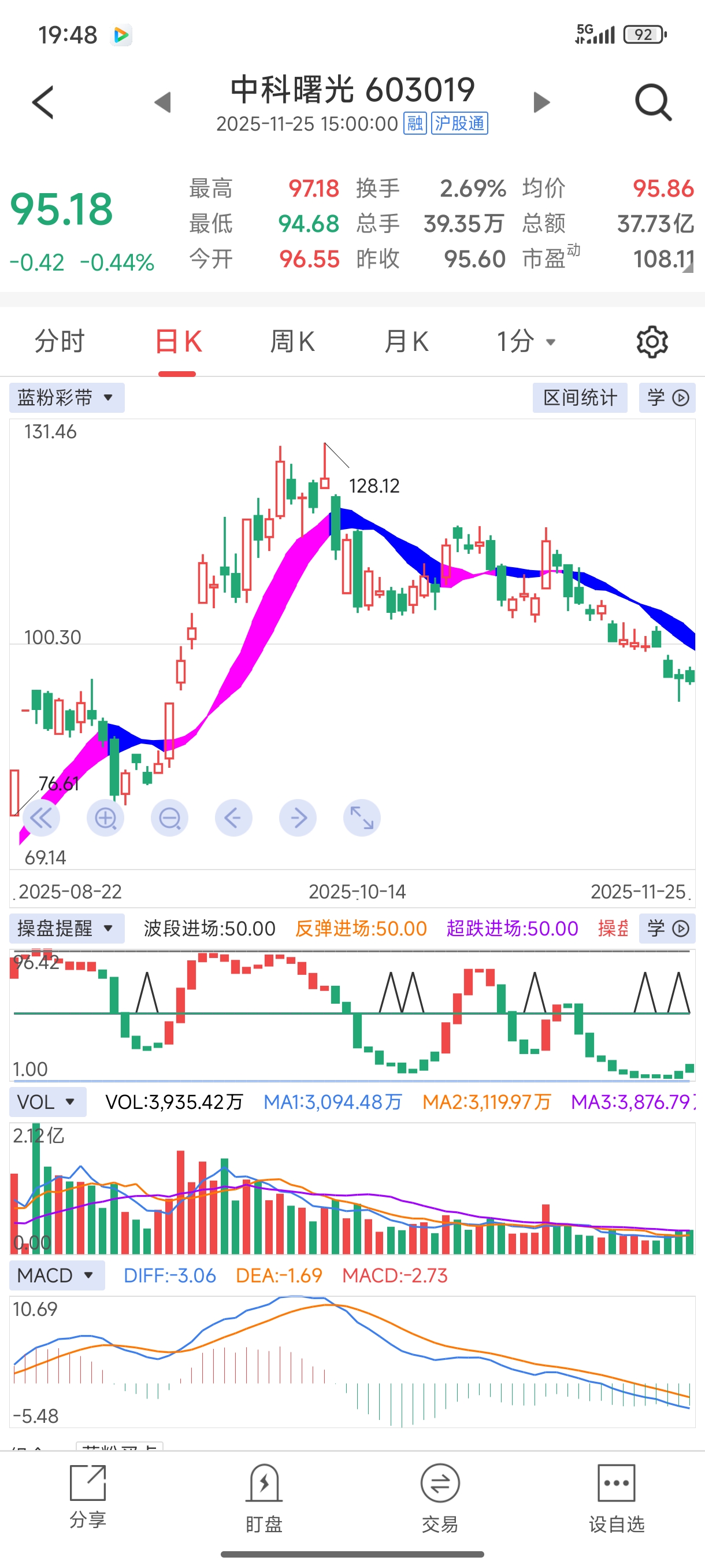This screenshot has height=1568, width=705.
Task: Go to next stock with right triangle
Action: click(541, 102)
